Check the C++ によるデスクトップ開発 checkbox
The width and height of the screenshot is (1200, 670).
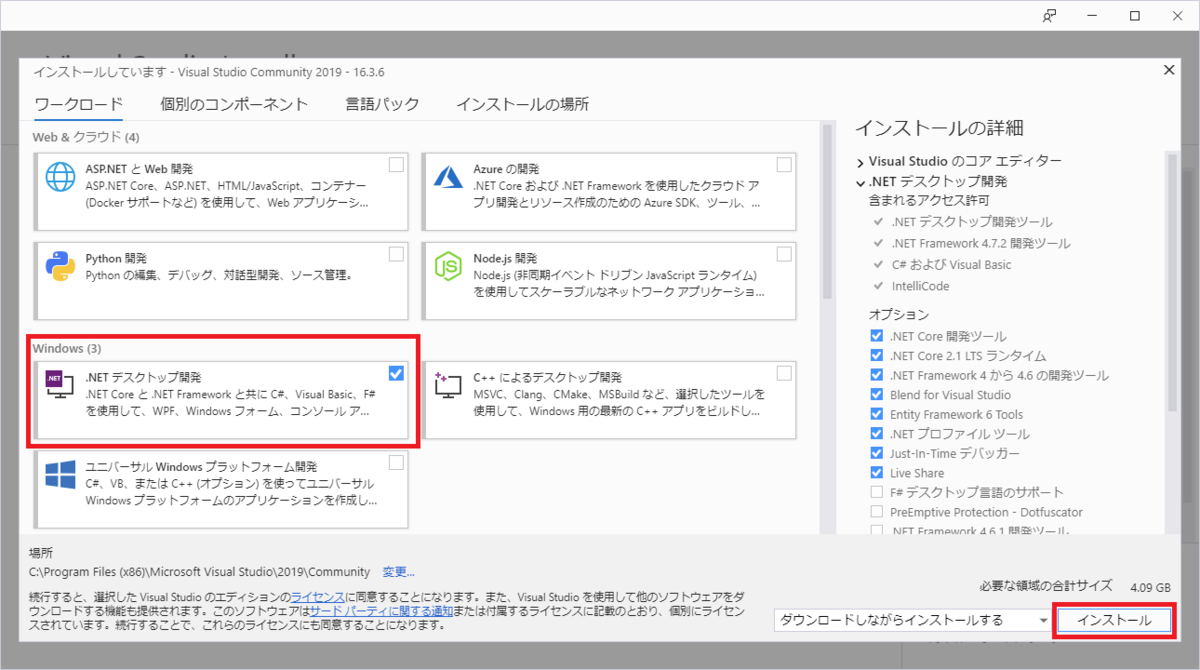click(x=783, y=373)
